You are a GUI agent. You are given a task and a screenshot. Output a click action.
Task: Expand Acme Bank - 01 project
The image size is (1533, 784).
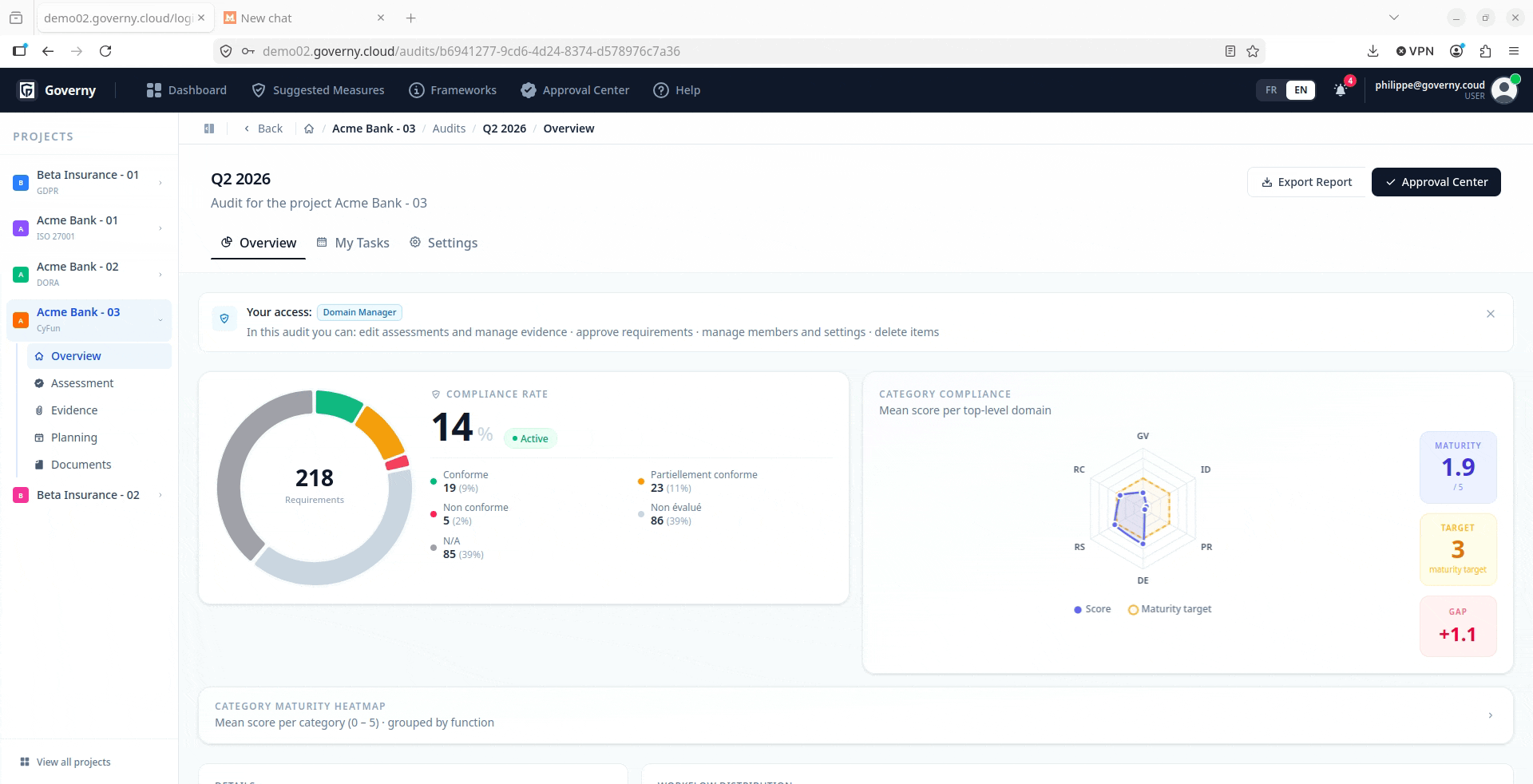pos(160,228)
